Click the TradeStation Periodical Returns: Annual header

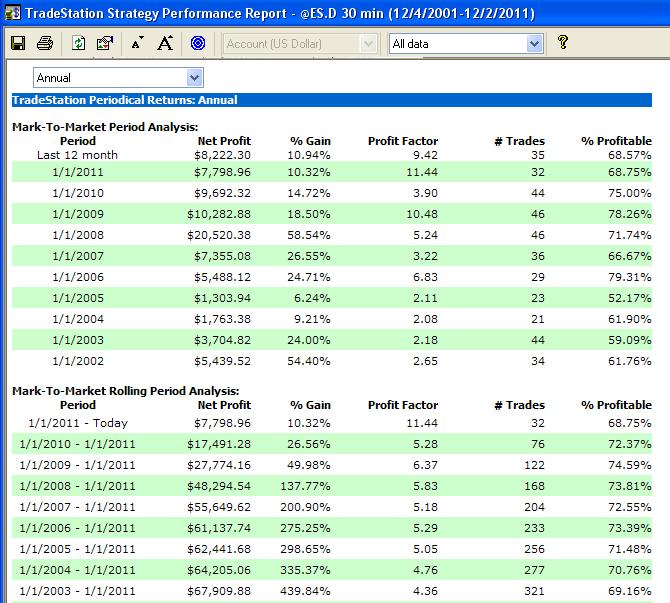pyautogui.click(x=332, y=100)
